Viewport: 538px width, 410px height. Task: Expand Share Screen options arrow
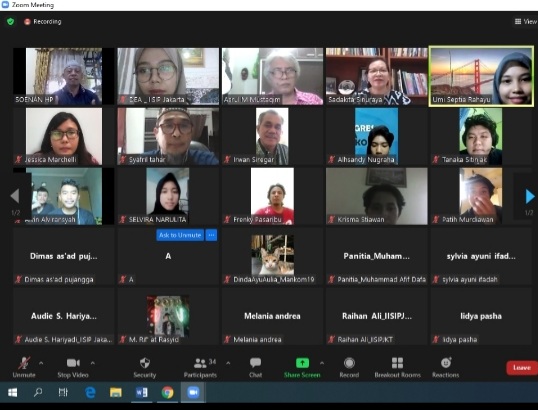tap(322, 363)
